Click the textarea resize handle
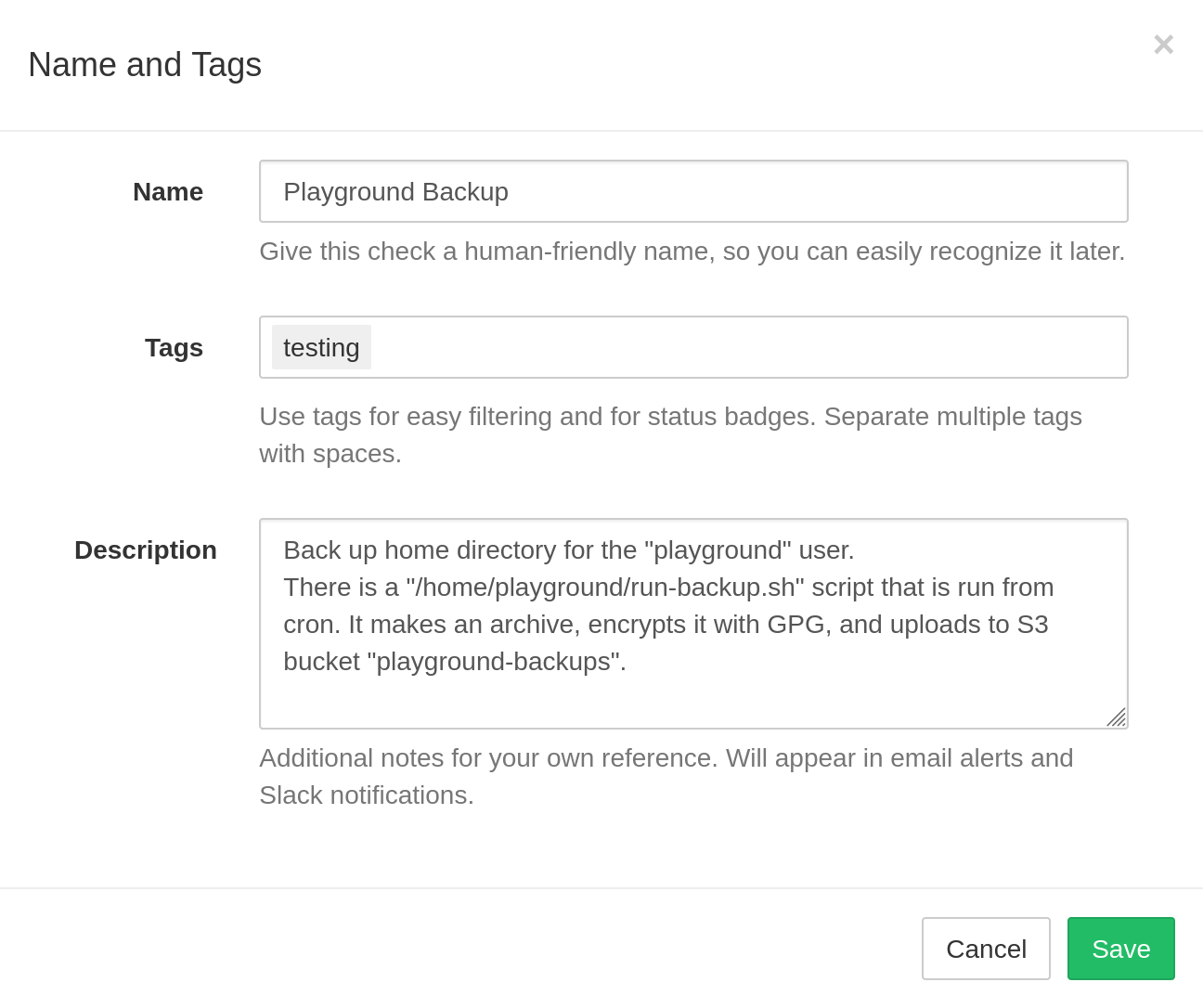The width and height of the screenshot is (1203, 1008). [x=1118, y=718]
